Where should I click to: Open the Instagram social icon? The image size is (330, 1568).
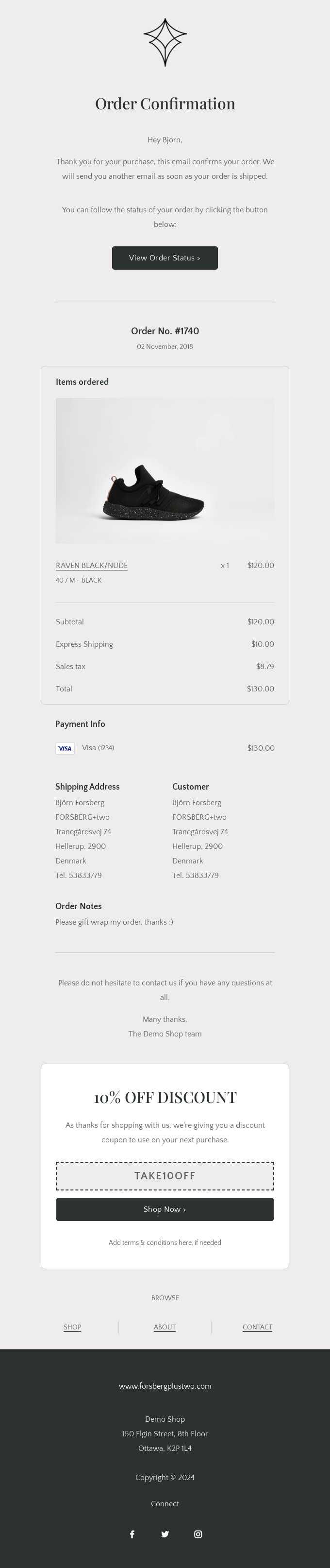pyautogui.click(x=198, y=1534)
